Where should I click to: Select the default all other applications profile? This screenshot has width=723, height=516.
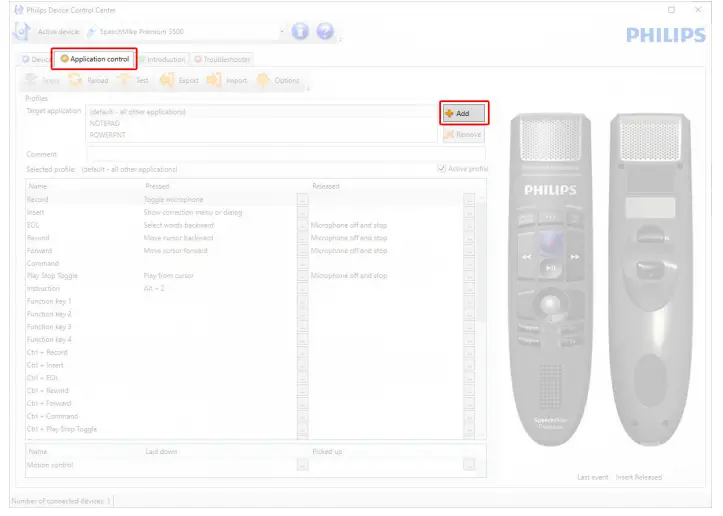click(261, 112)
